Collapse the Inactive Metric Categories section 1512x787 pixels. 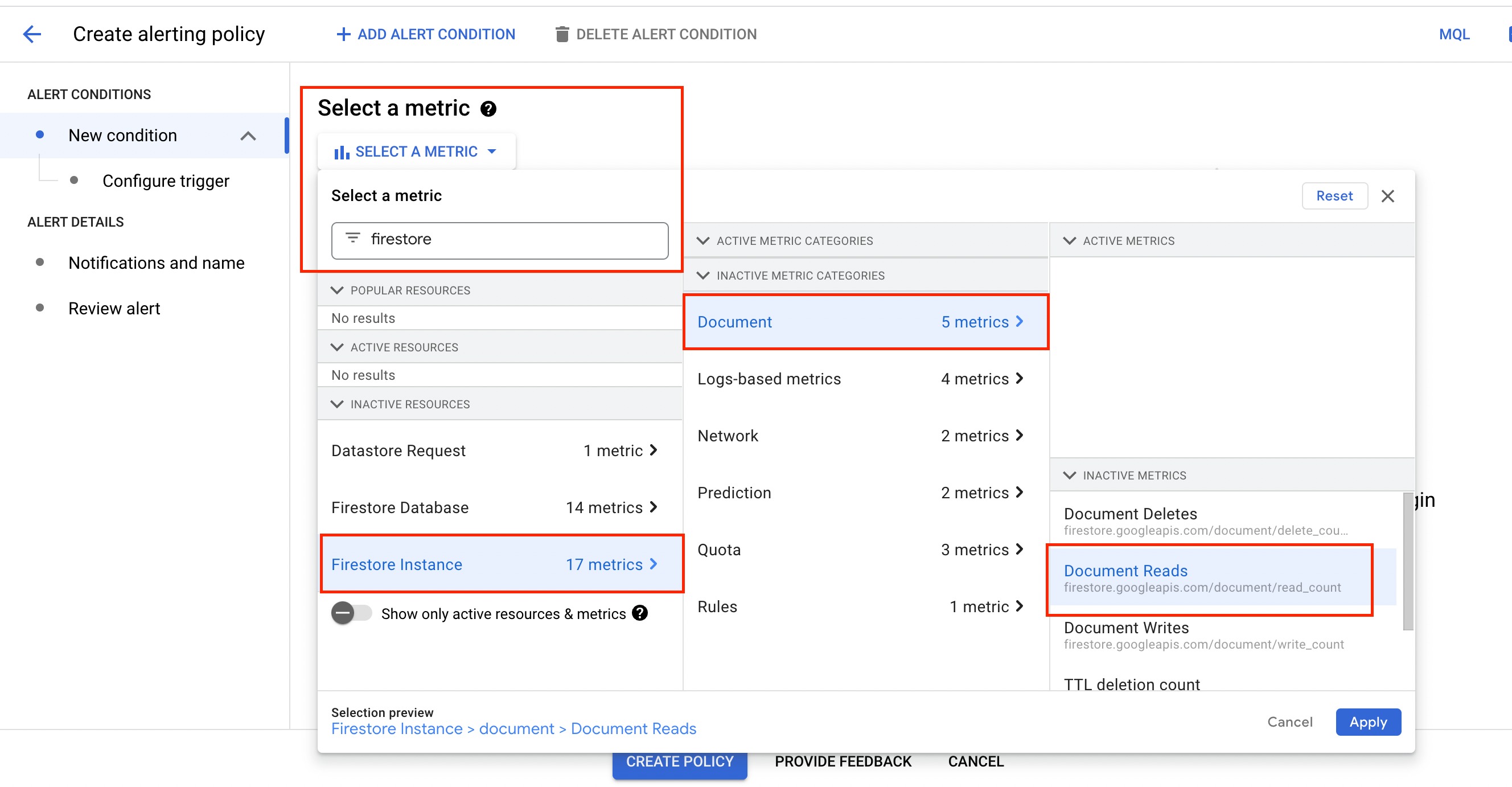702,276
